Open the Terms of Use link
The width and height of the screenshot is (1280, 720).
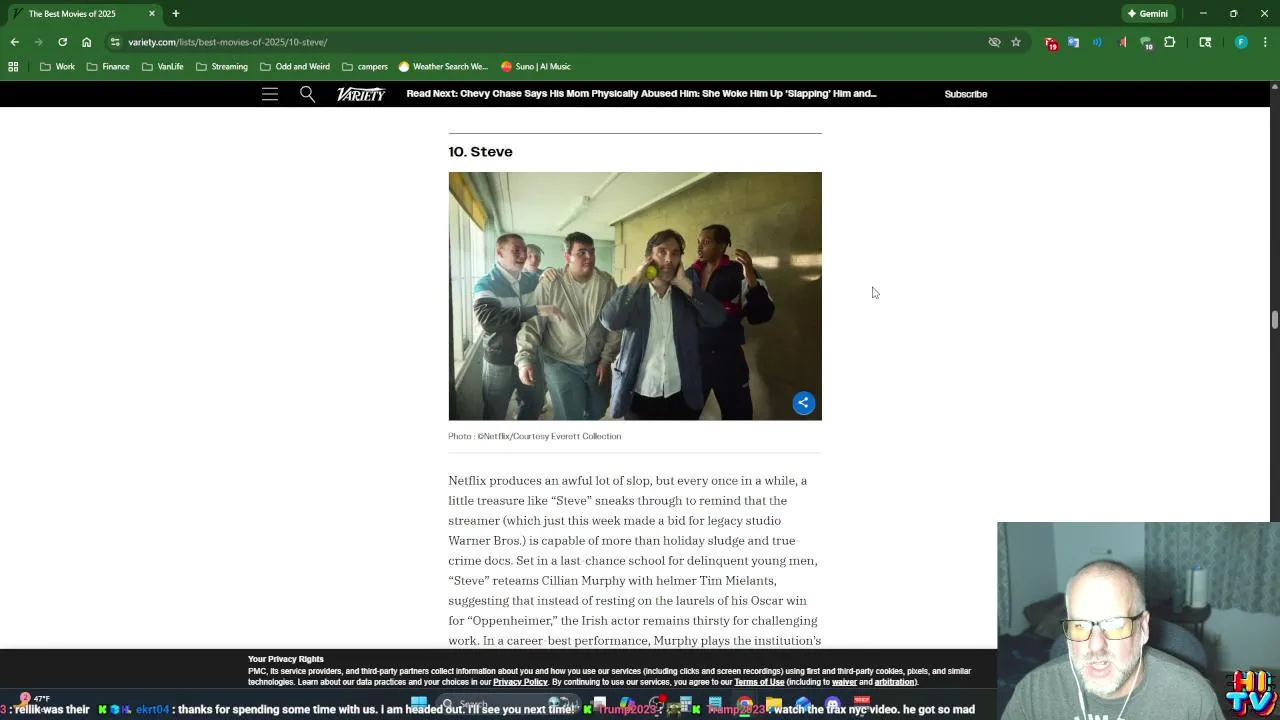759,682
